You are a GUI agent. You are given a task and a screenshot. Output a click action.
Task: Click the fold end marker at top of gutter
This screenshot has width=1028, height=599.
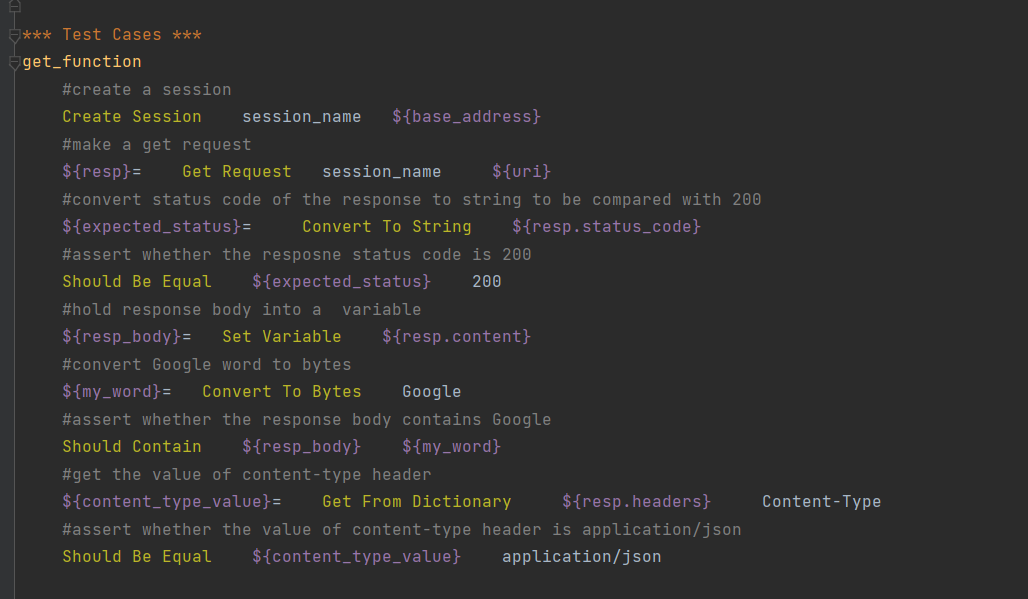(13, 6)
